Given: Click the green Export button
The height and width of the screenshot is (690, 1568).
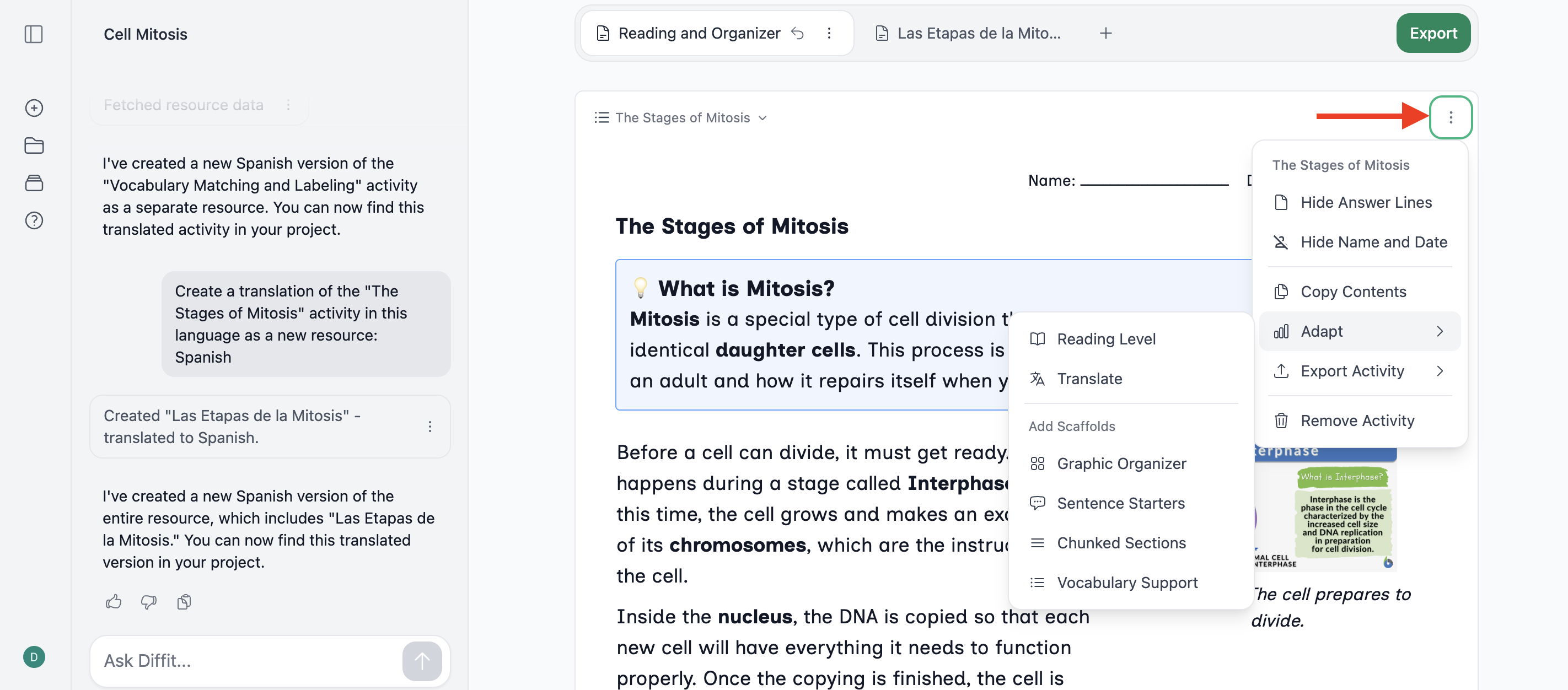Looking at the screenshot, I should [x=1433, y=33].
